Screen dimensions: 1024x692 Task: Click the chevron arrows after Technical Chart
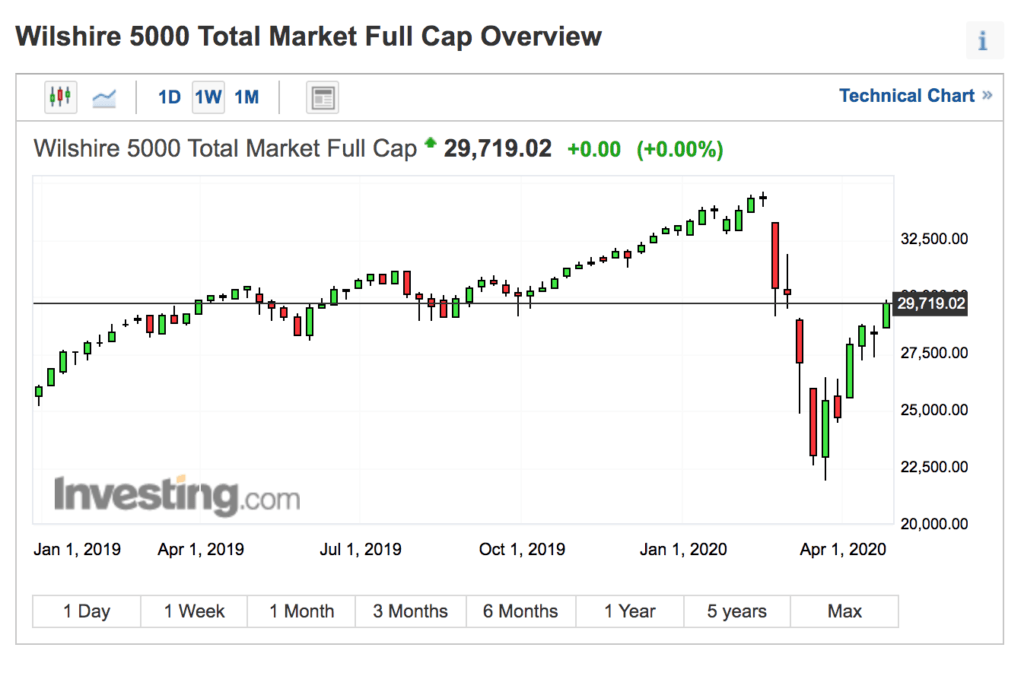(986, 95)
